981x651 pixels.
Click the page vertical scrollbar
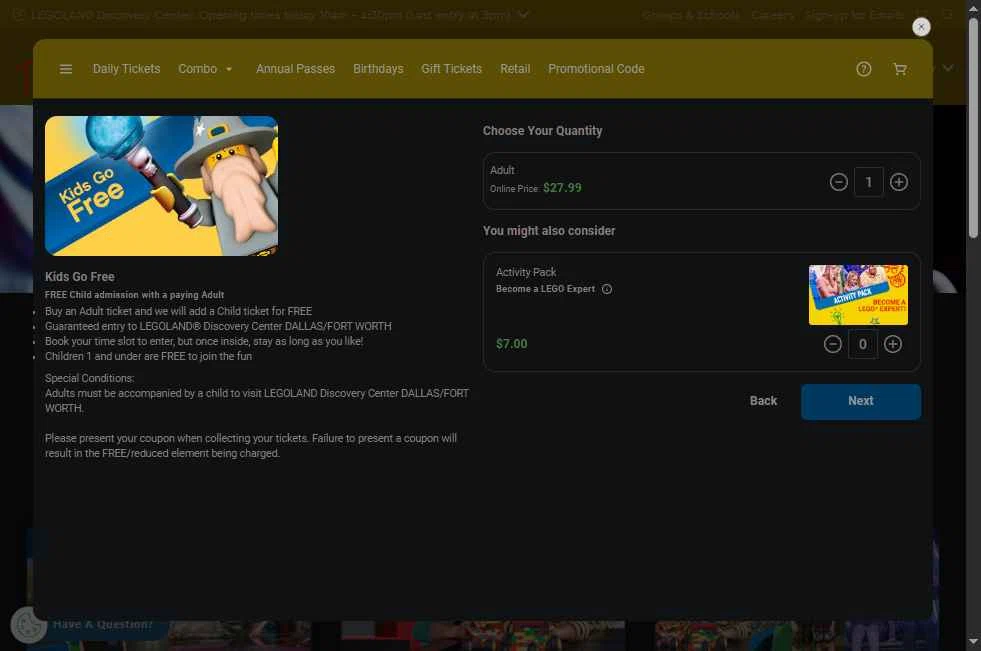point(973,128)
